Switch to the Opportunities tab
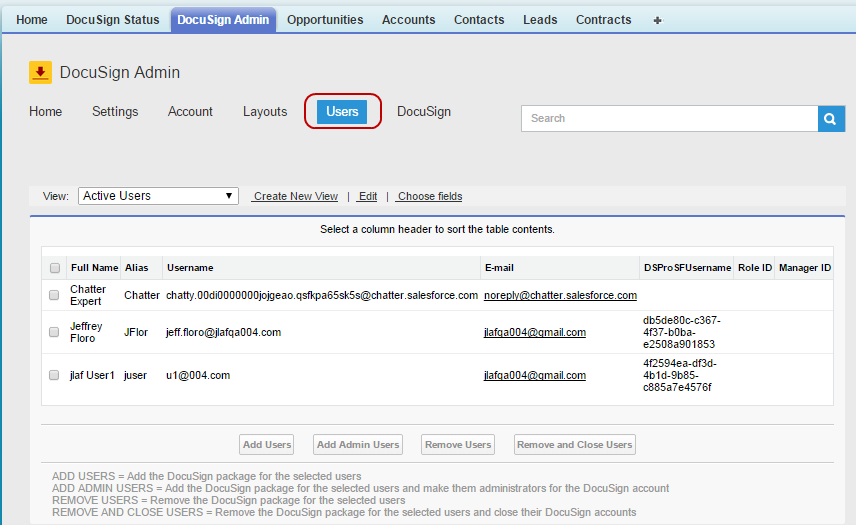Image resolution: width=856 pixels, height=525 pixels. click(x=325, y=20)
